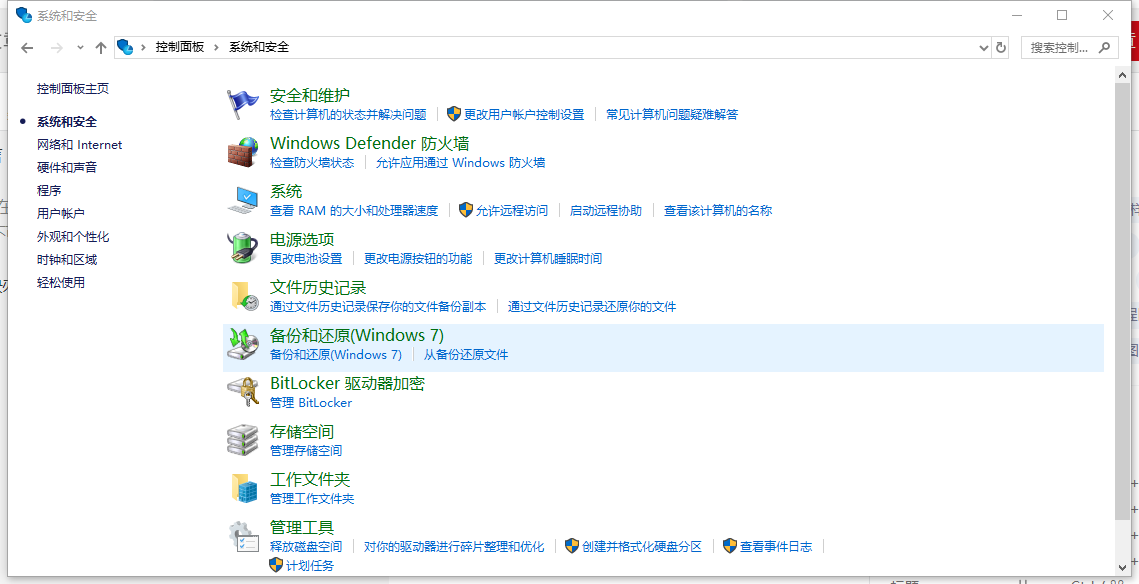Viewport: 1139px width, 584px height.
Task: Select 用户帐户 in the sidebar
Action: pyautogui.click(x=61, y=214)
